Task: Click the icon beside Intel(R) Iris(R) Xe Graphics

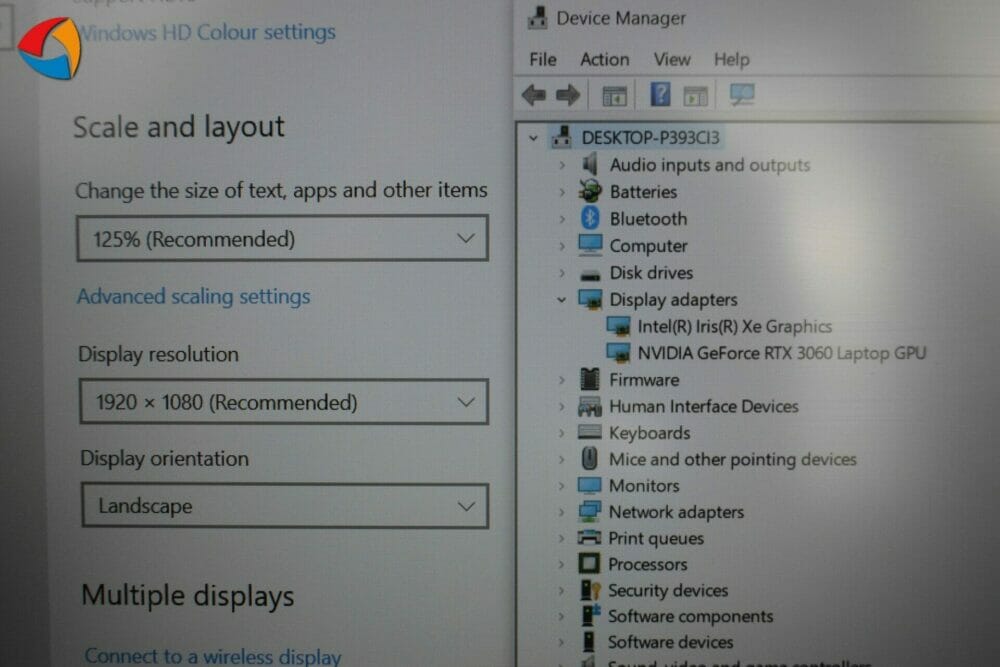Action: (x=618, y=326)
